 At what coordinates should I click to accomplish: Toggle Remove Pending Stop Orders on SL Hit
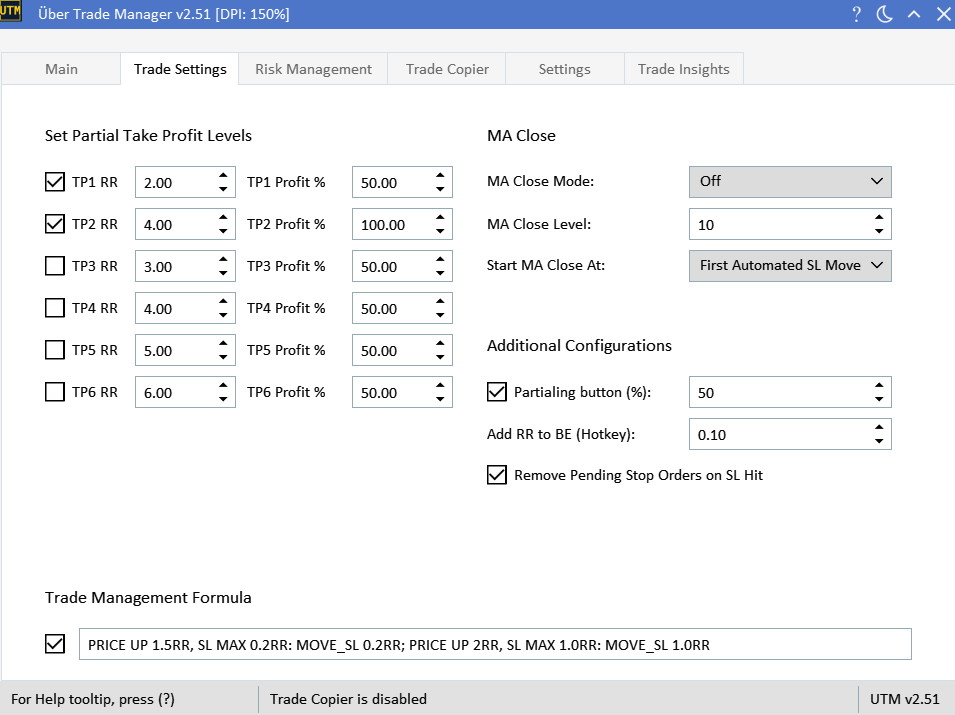(497, 474)
